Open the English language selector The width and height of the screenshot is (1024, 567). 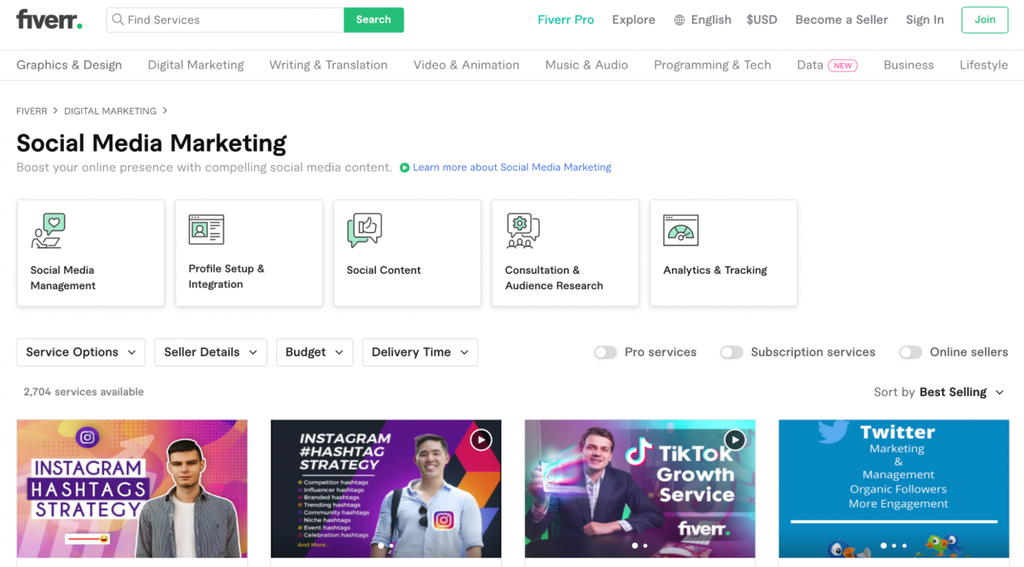tap(703, 20)
